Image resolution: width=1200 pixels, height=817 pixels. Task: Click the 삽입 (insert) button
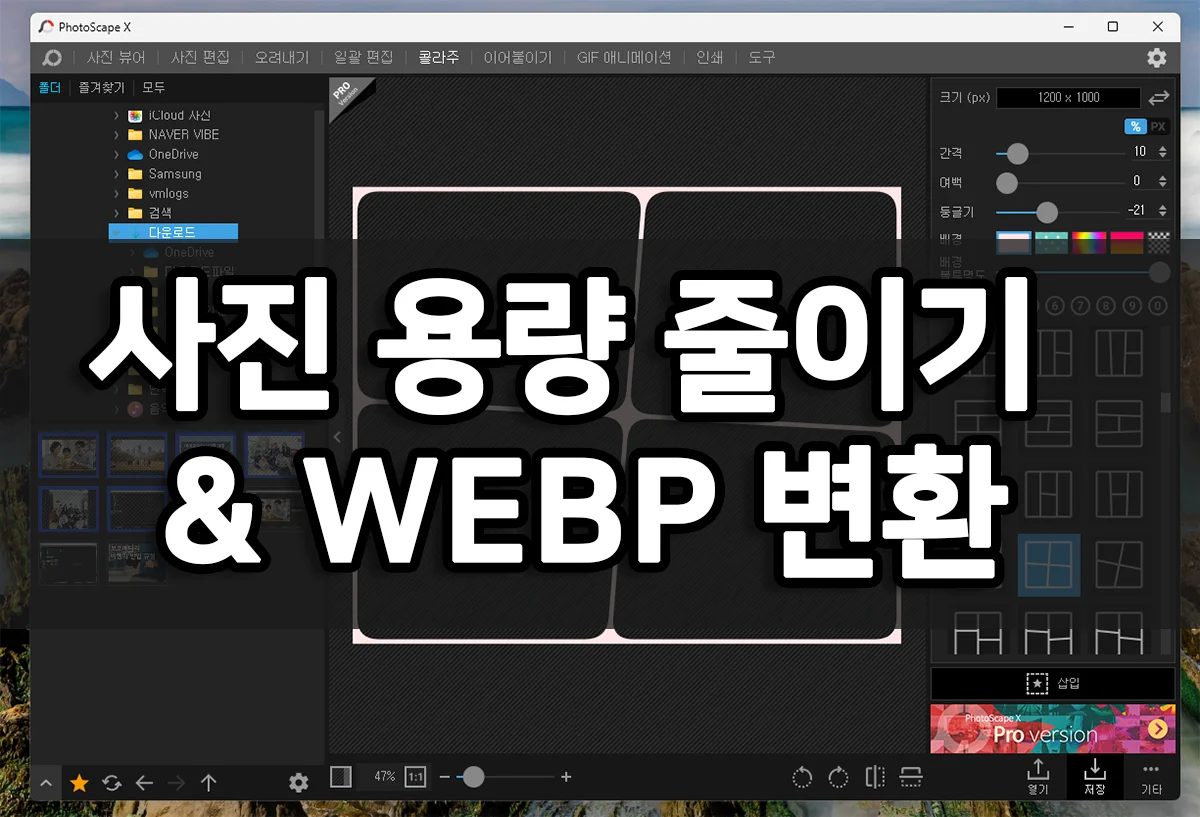(x=1052, y=683)
